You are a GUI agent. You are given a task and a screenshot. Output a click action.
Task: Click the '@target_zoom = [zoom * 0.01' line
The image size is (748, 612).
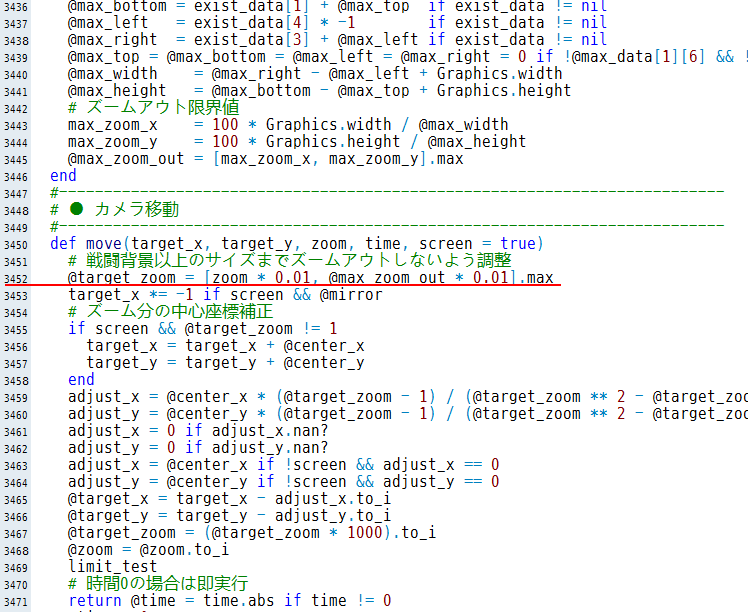(311, 278)
